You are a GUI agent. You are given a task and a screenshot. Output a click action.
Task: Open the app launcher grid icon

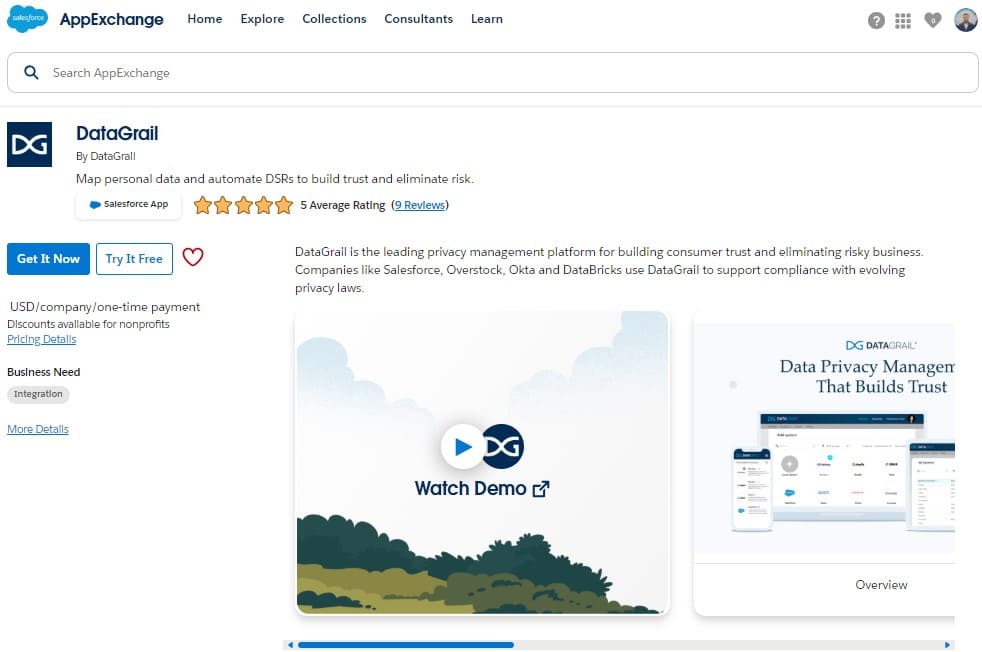[x=903, y=21]
